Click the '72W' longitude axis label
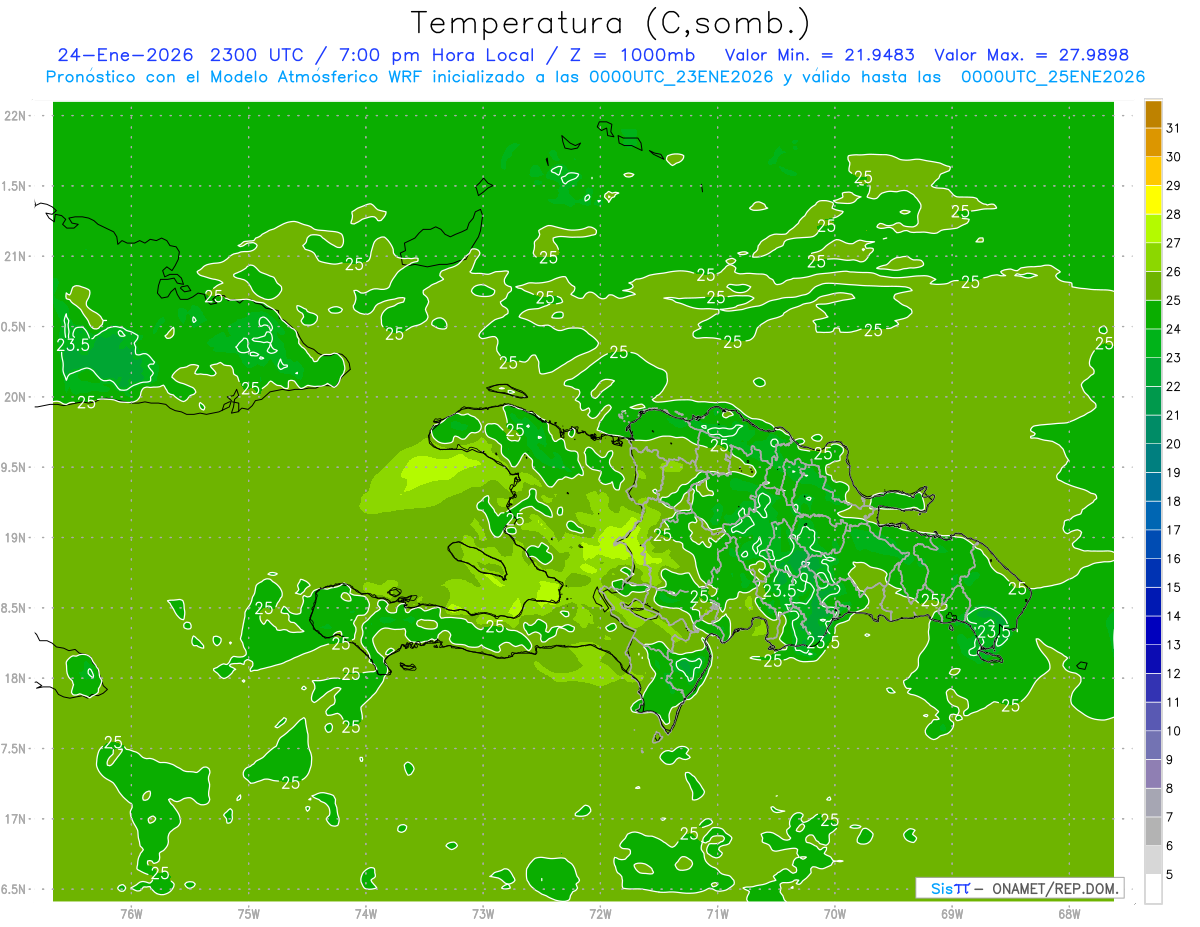The height and width of the screenshot is (927, 1200). click(600, 914)
